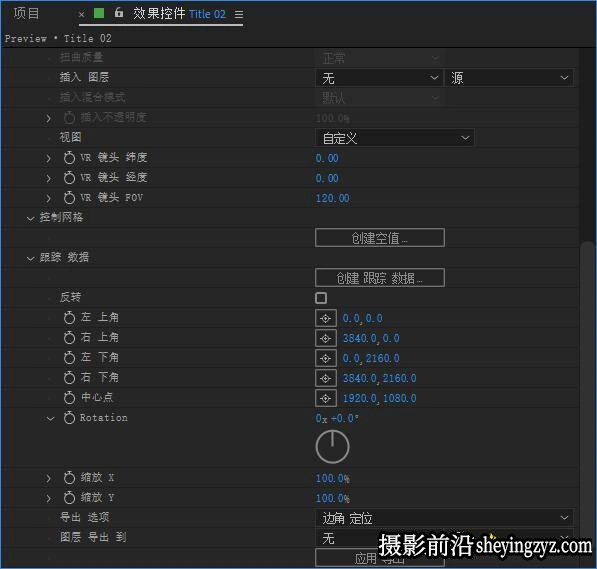Toggle stopwatch for 右 上角
The width and height of the screenshot is (597, 569).
69,337
